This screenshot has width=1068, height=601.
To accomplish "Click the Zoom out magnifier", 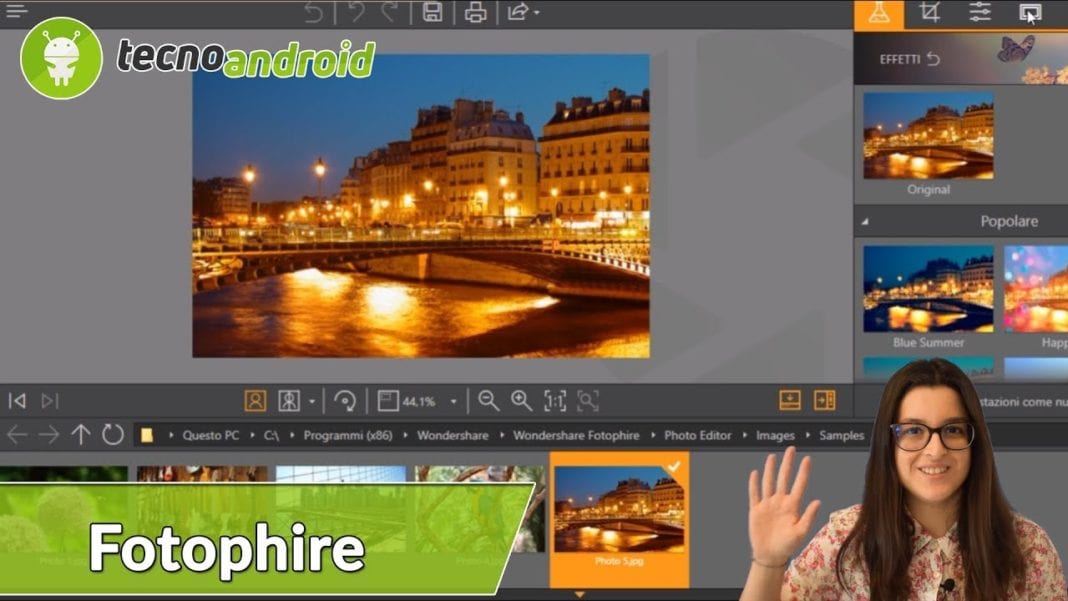I will (488, 401).
